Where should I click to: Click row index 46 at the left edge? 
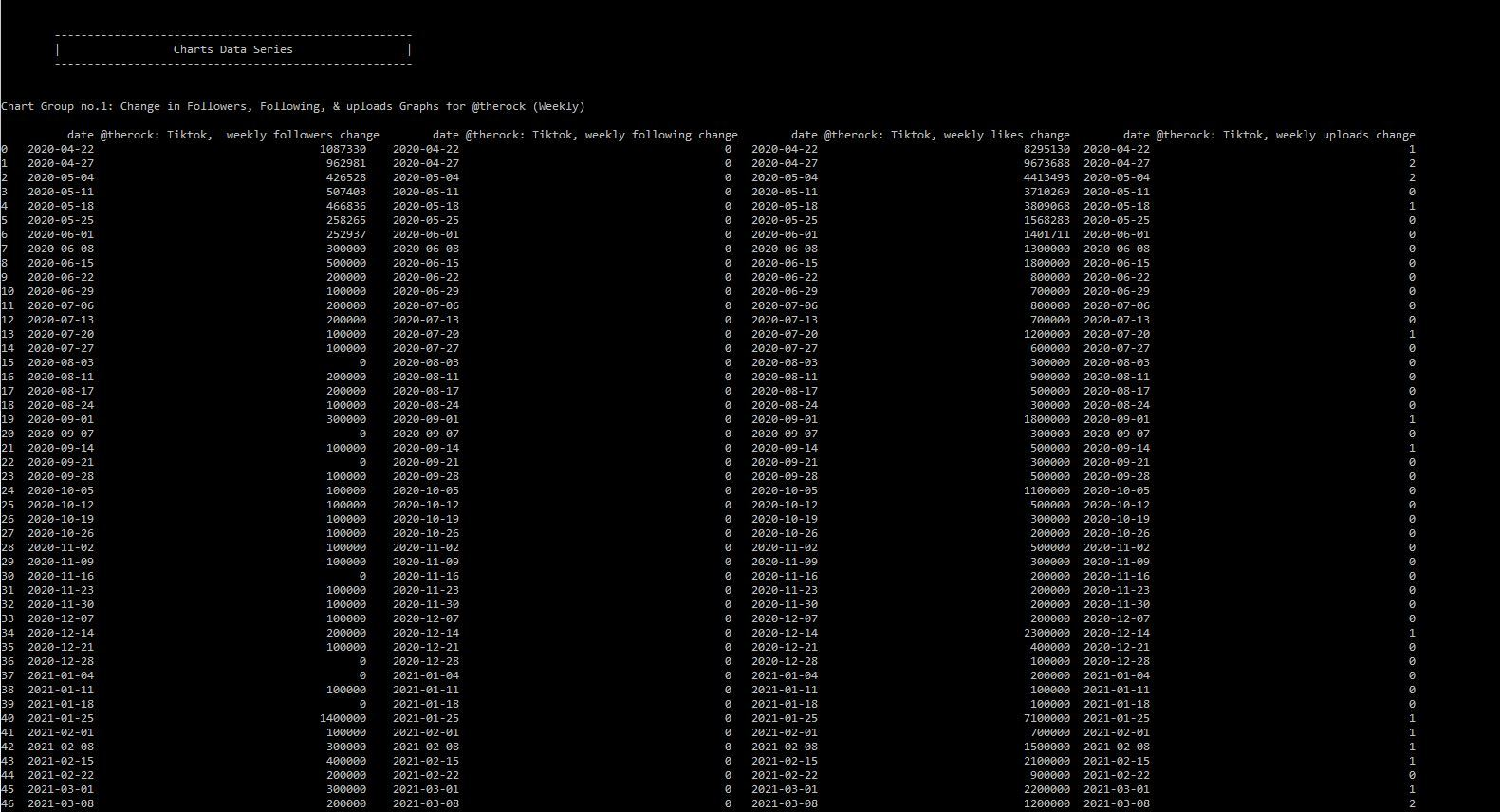pyautogui.click(x=8, y=803)
